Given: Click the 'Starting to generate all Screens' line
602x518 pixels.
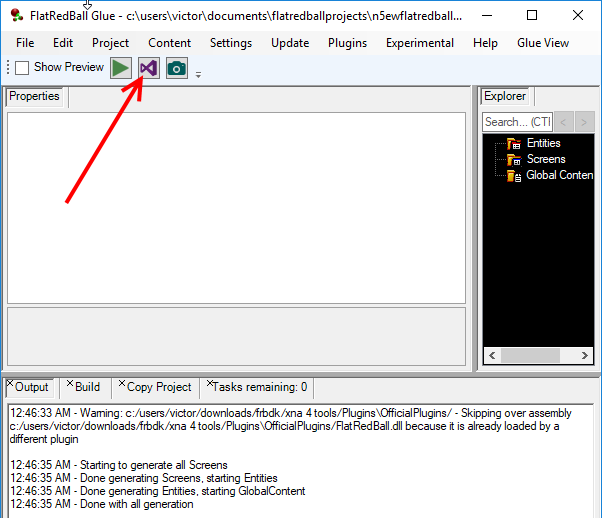Looking at the screenshot, I should click(x=119, y=465).
